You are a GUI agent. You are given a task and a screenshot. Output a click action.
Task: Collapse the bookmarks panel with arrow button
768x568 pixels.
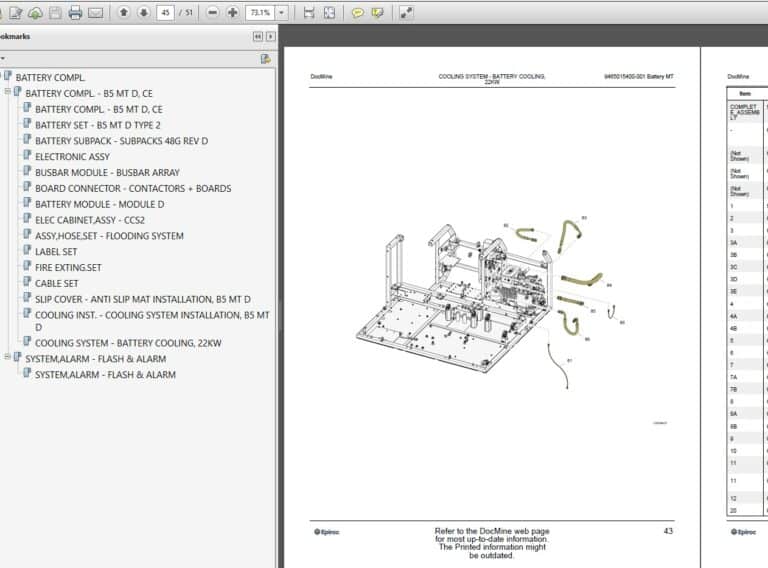(x=258, y=36)
